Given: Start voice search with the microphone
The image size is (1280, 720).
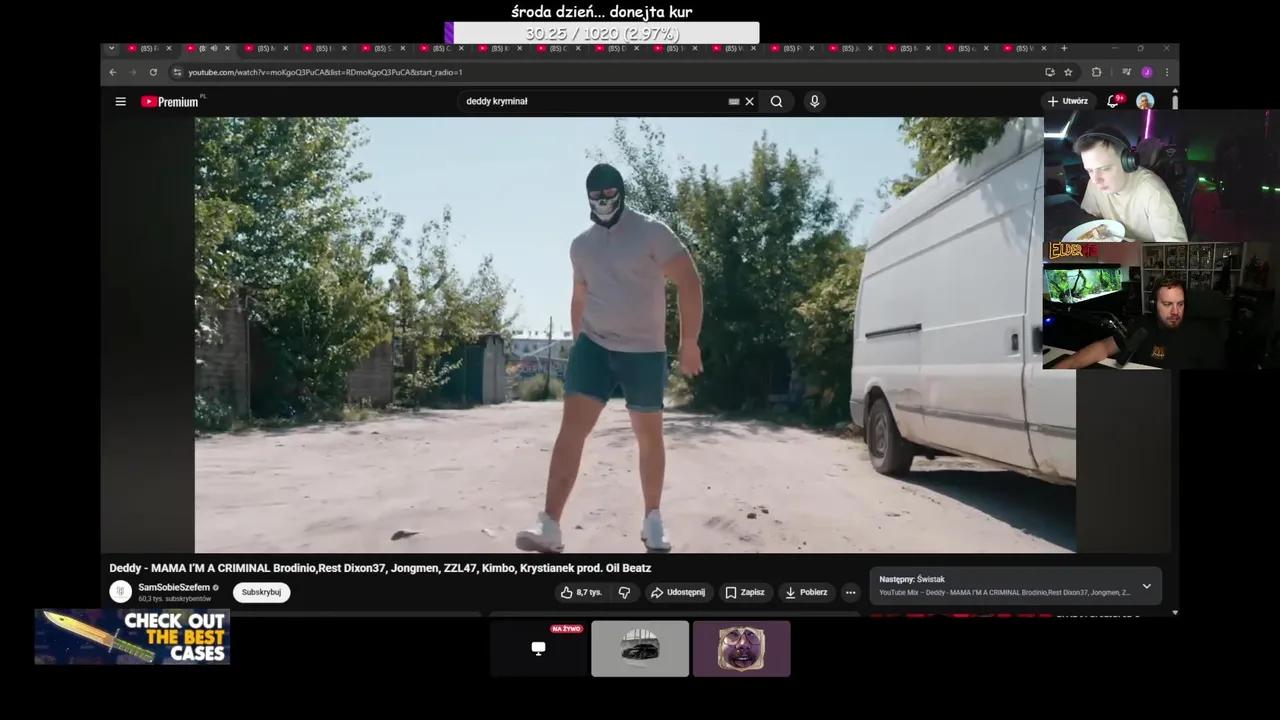Looking at the screenshot, I should [814, 101].
